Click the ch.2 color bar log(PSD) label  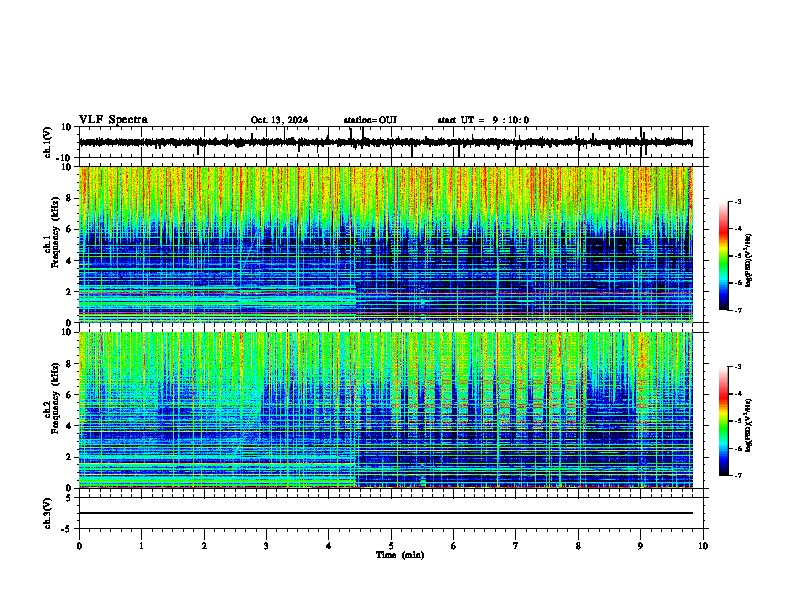[748, 425]
